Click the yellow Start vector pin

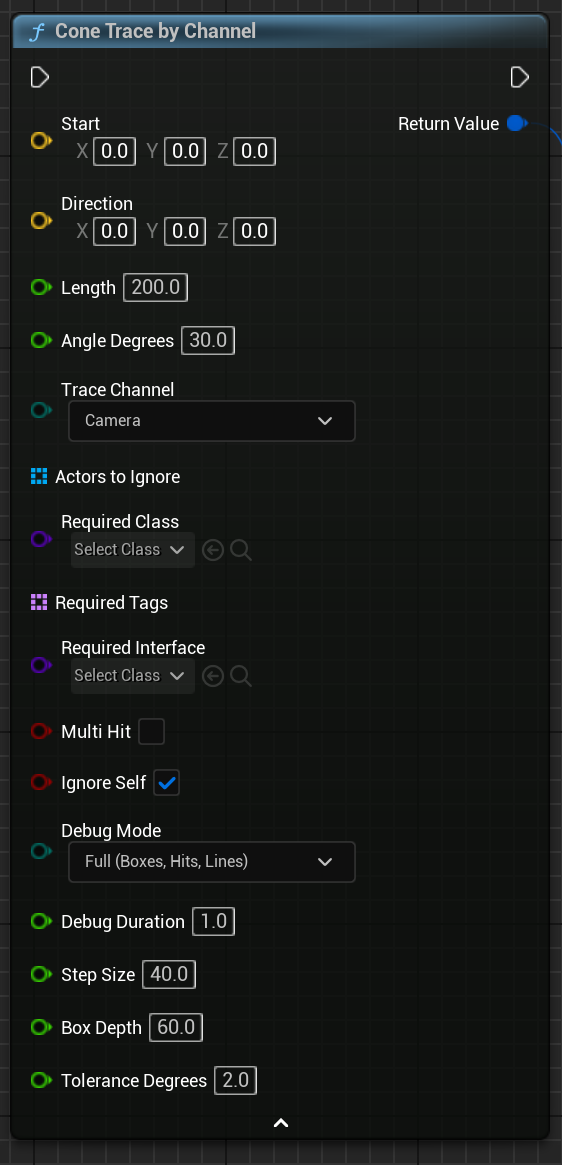coord(40,140)
